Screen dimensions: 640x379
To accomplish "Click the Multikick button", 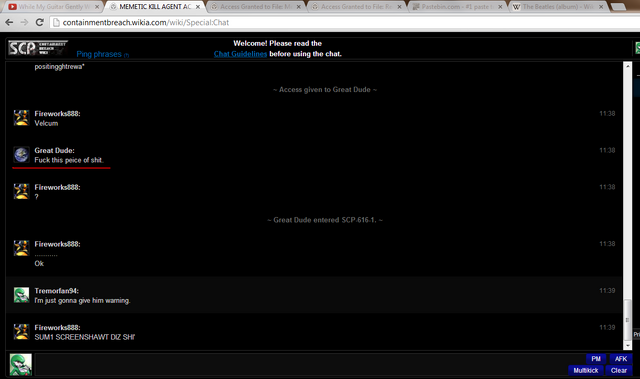I will 585,370.
